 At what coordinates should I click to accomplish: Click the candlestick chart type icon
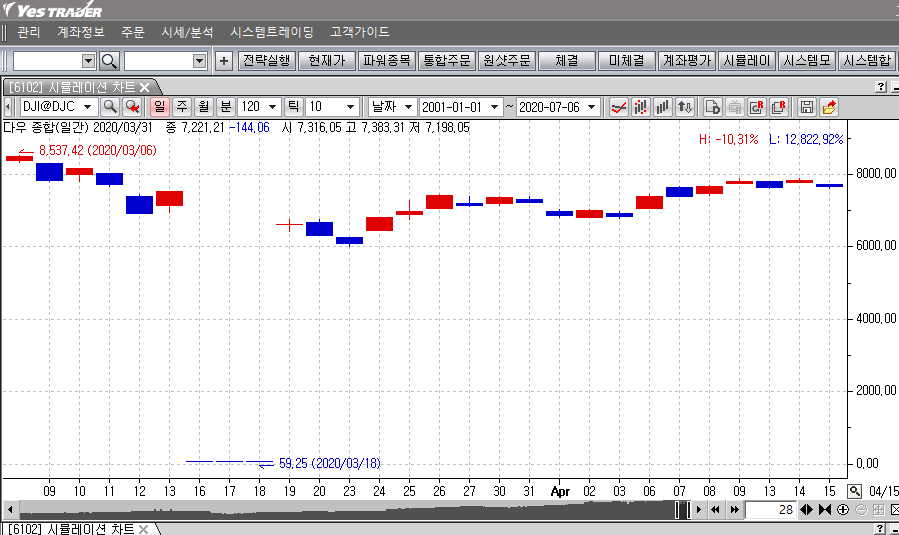click(x=640, y=106)
